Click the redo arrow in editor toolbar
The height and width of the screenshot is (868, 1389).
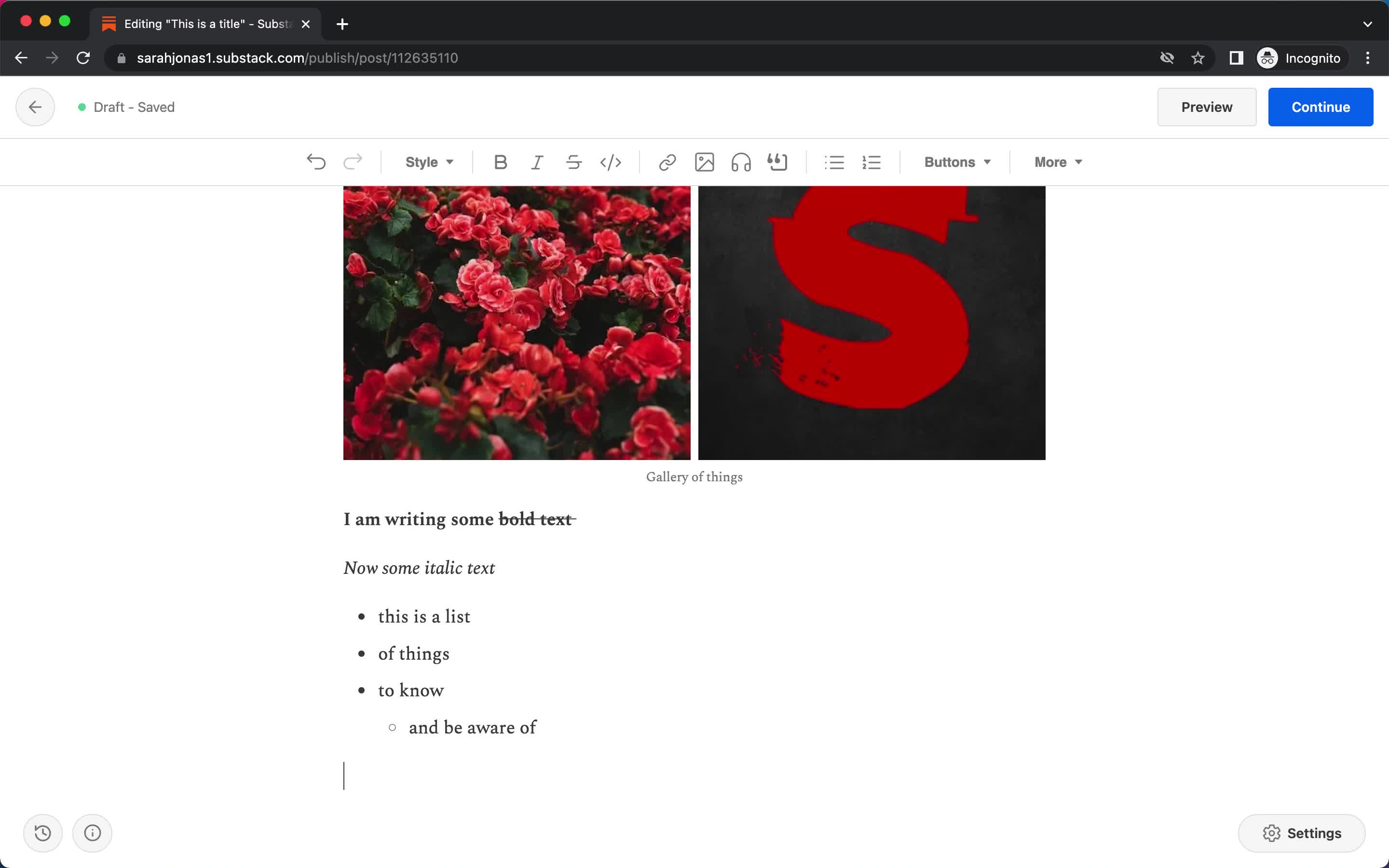click(353, 162)
